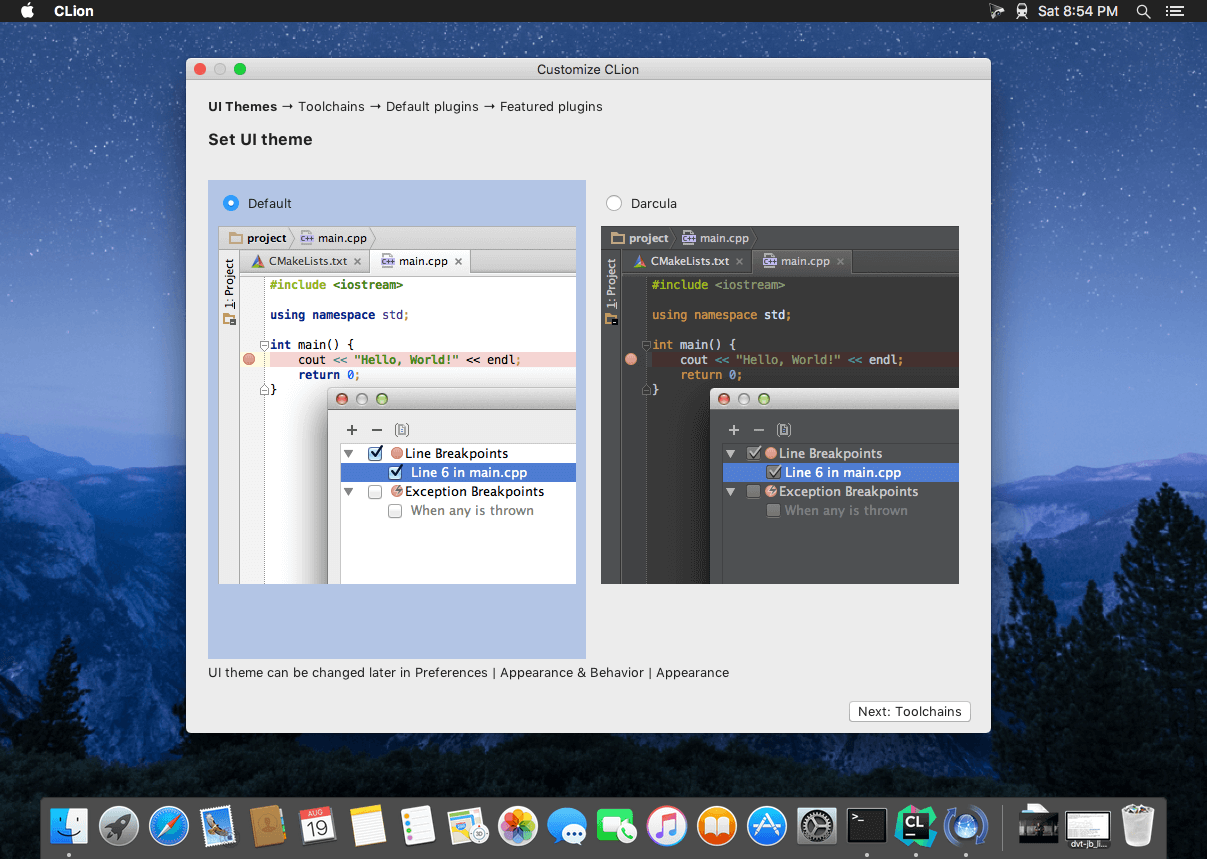Viewport: 1207px width, 859px height.
Task: Open the Trash from the Dock
Action: tap(1138, 826)
